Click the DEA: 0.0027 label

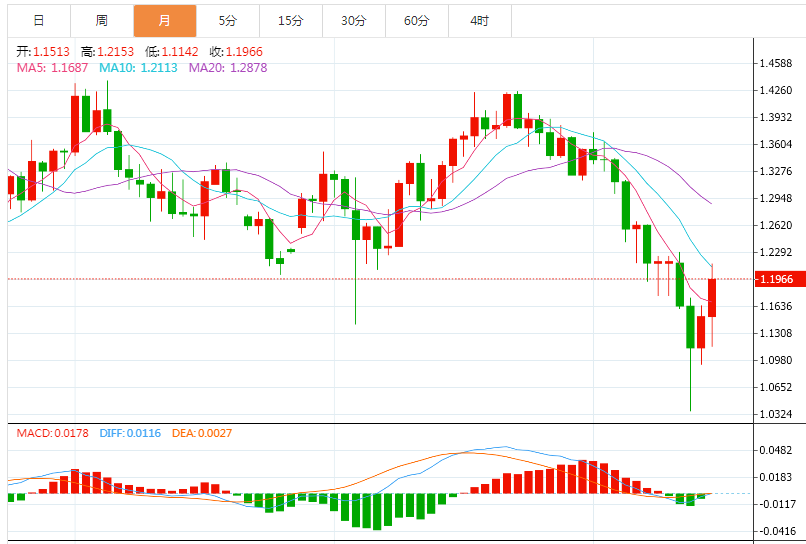pyautogui.click(x=202, y=433)
